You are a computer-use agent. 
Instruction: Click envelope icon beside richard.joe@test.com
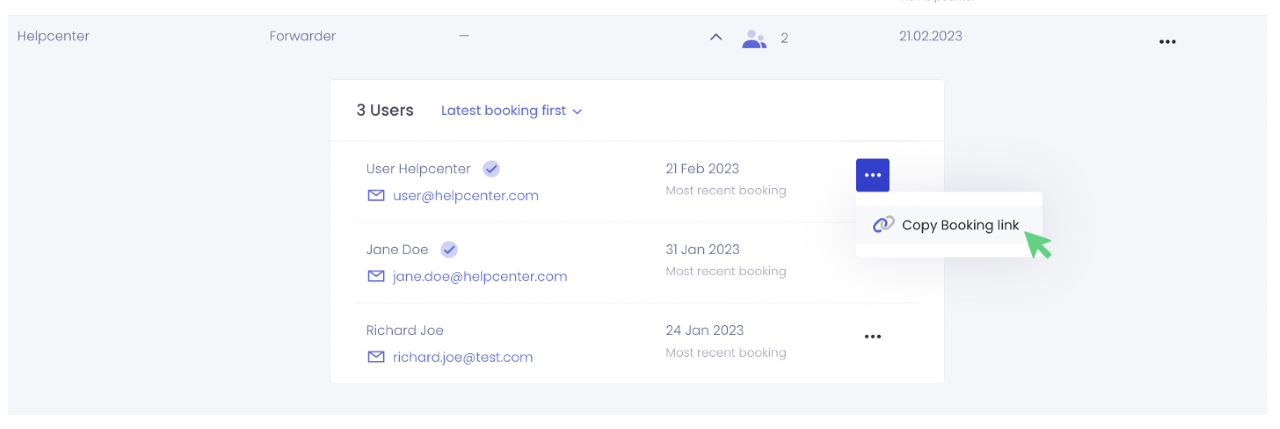(x=376, y=357)
